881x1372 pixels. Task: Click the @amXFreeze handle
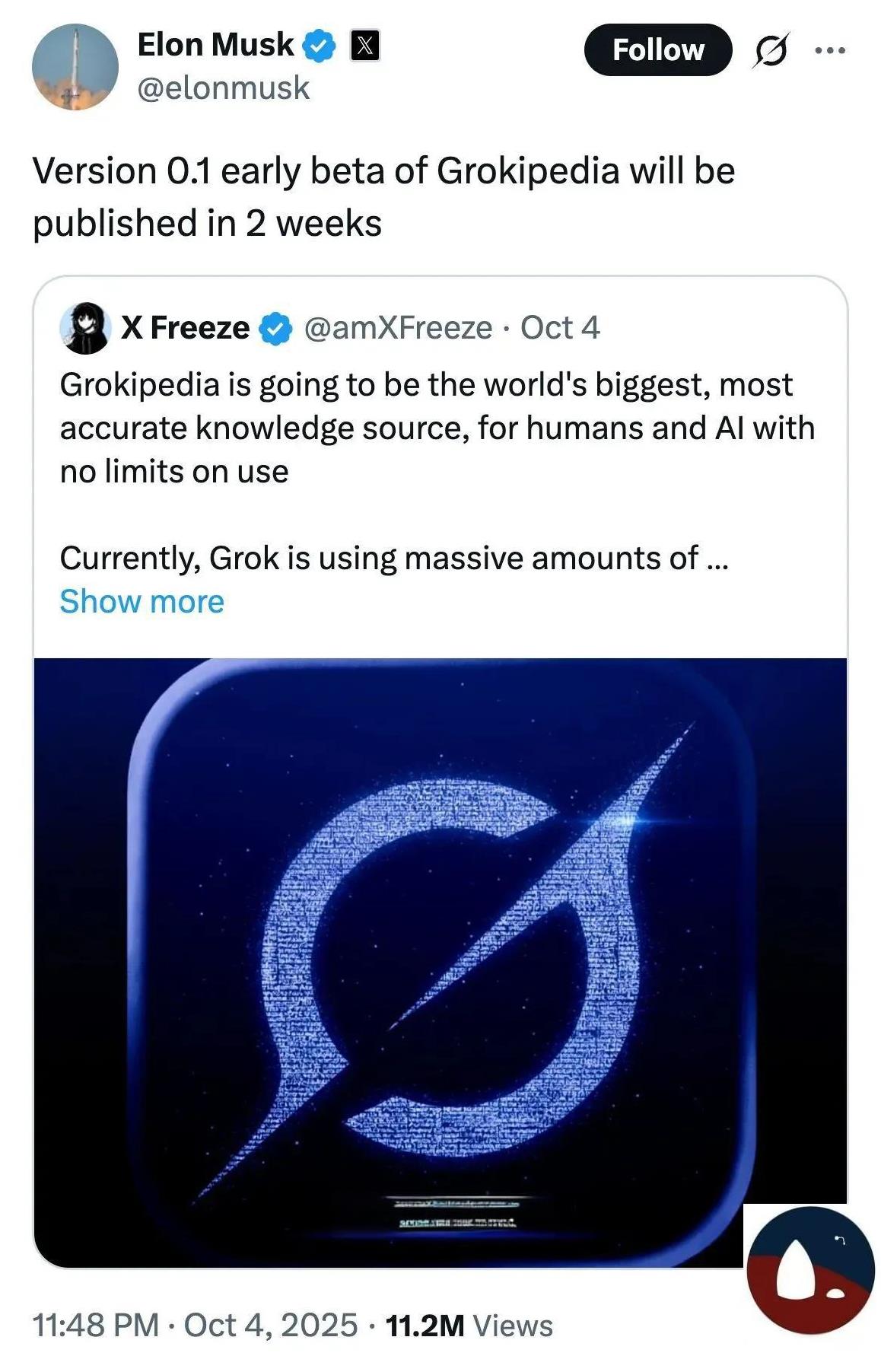pyautogui.click(x=398, y=328)
